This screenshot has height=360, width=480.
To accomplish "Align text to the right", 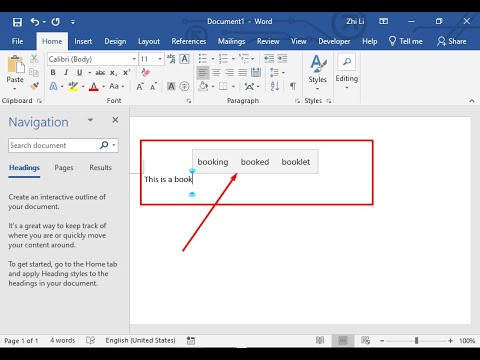I will click(x=229, y=72).
